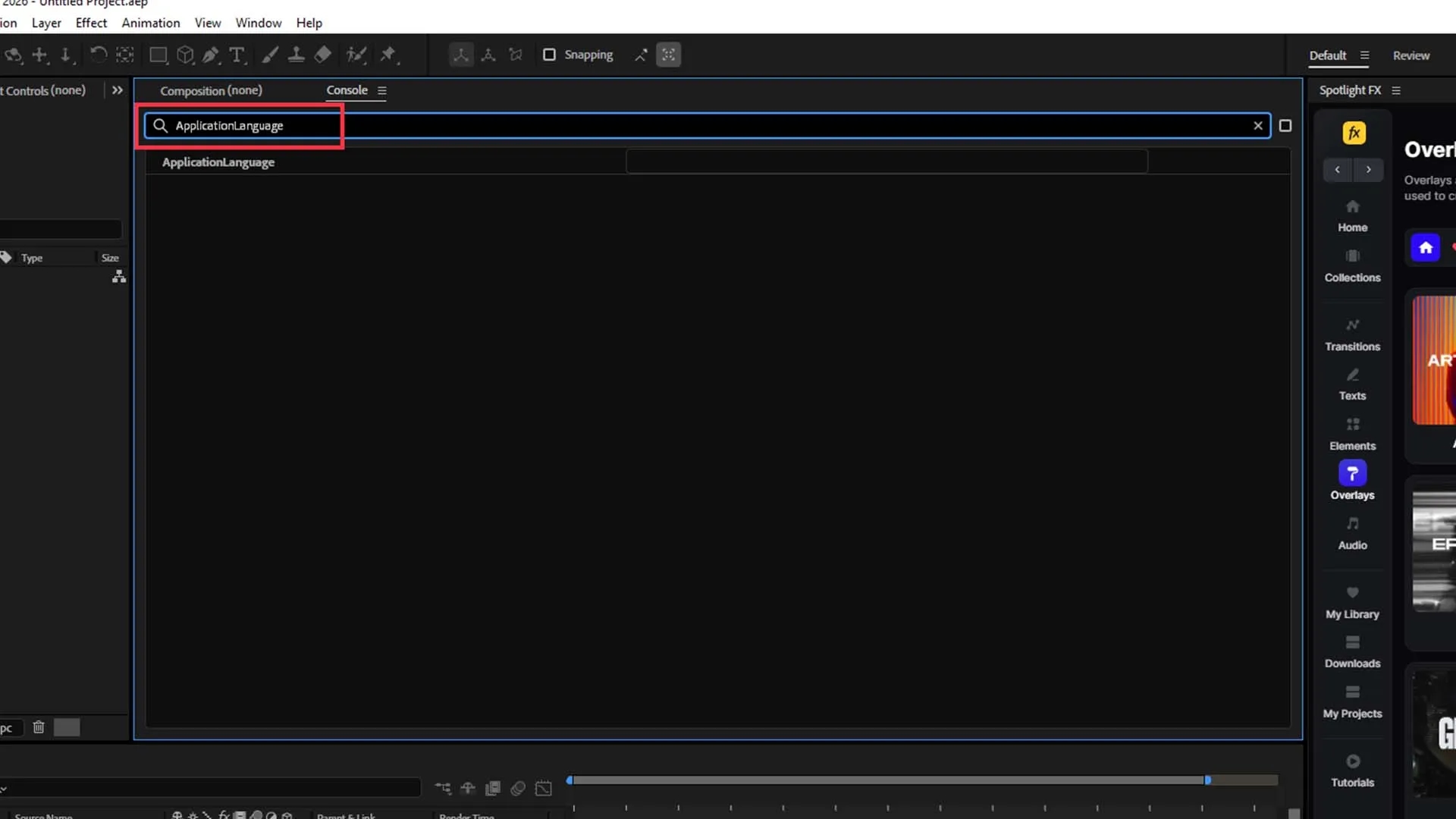Screen dimensions: 1456x819
Task: Toggle the Local Axis mode button
Action: pos(461,55)
